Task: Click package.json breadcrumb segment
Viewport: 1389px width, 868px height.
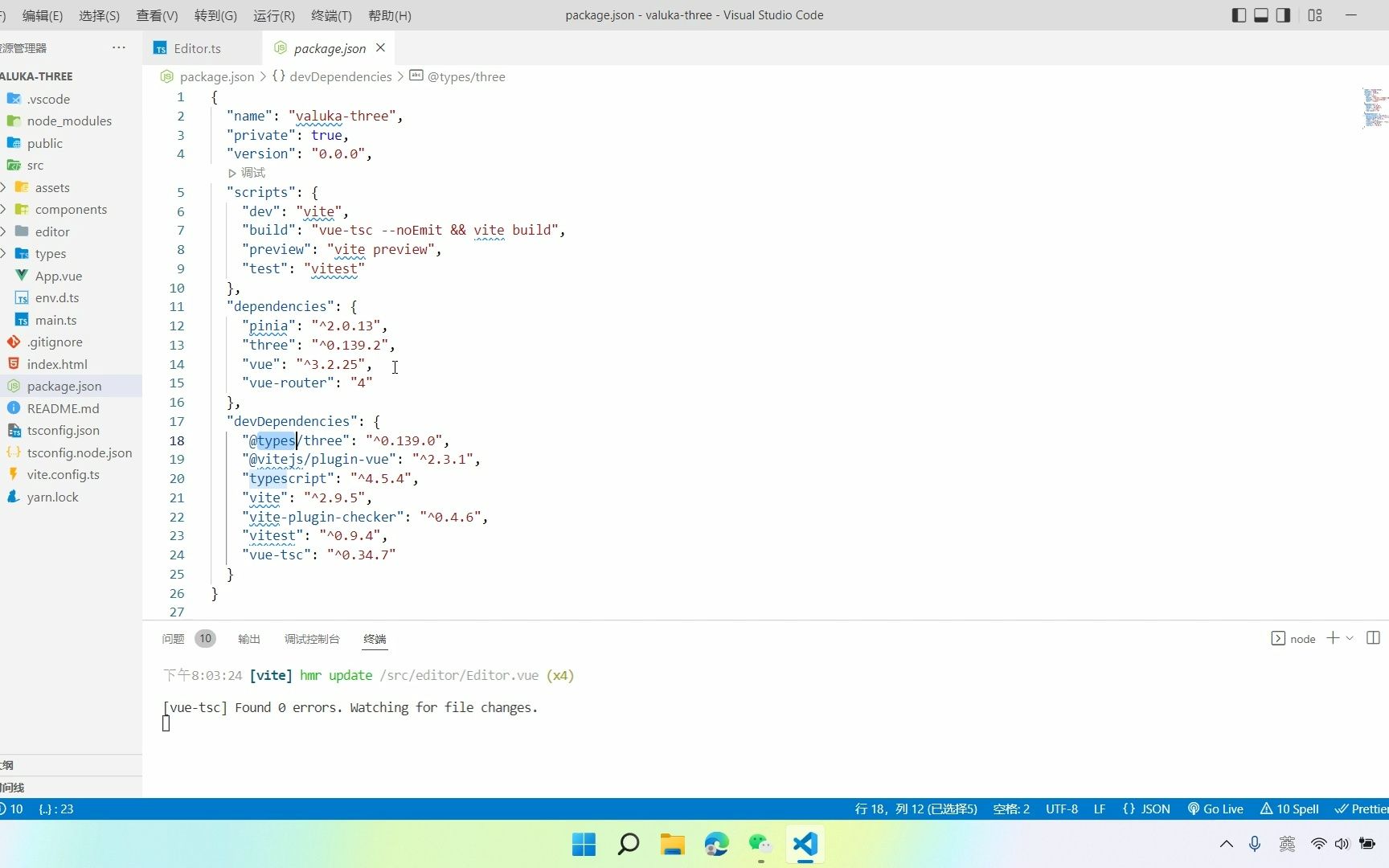Action: [217, 77]
